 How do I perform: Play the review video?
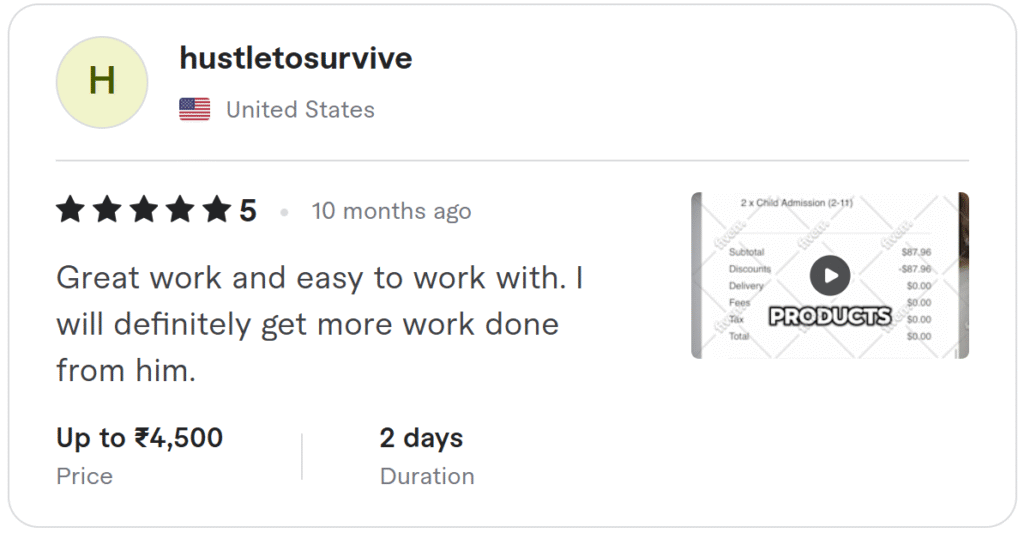(829, 275)
